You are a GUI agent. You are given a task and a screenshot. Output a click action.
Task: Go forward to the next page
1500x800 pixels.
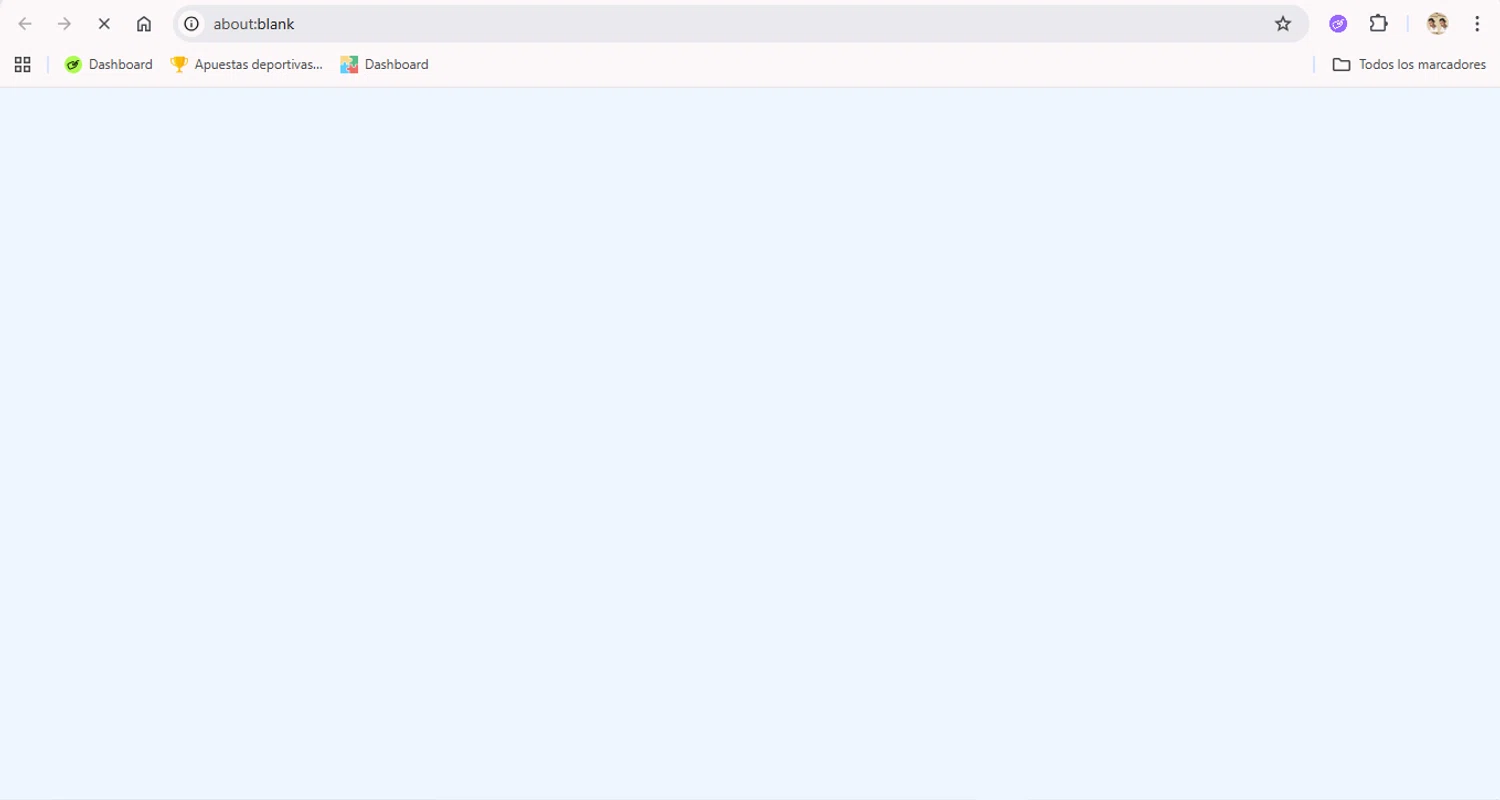(x=64, y=24)
